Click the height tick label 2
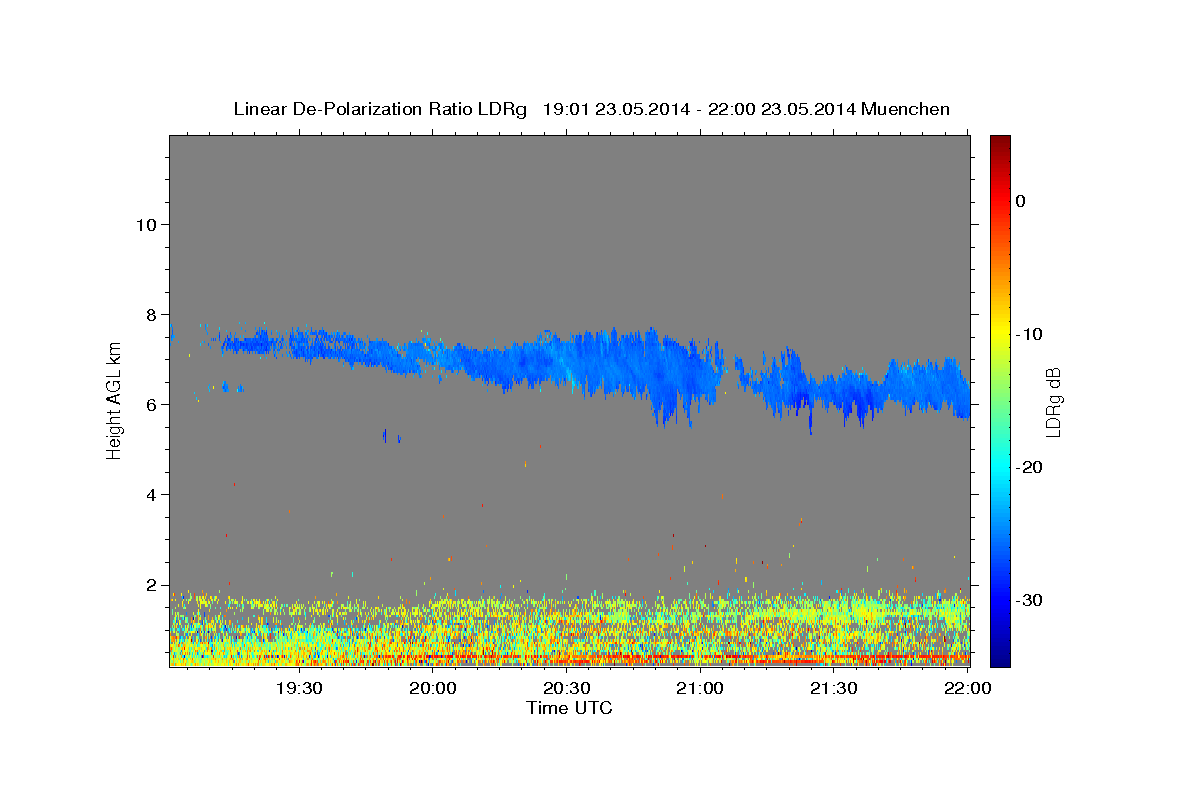This screenshot has height=800, width=1200. (x=152, y=585)
